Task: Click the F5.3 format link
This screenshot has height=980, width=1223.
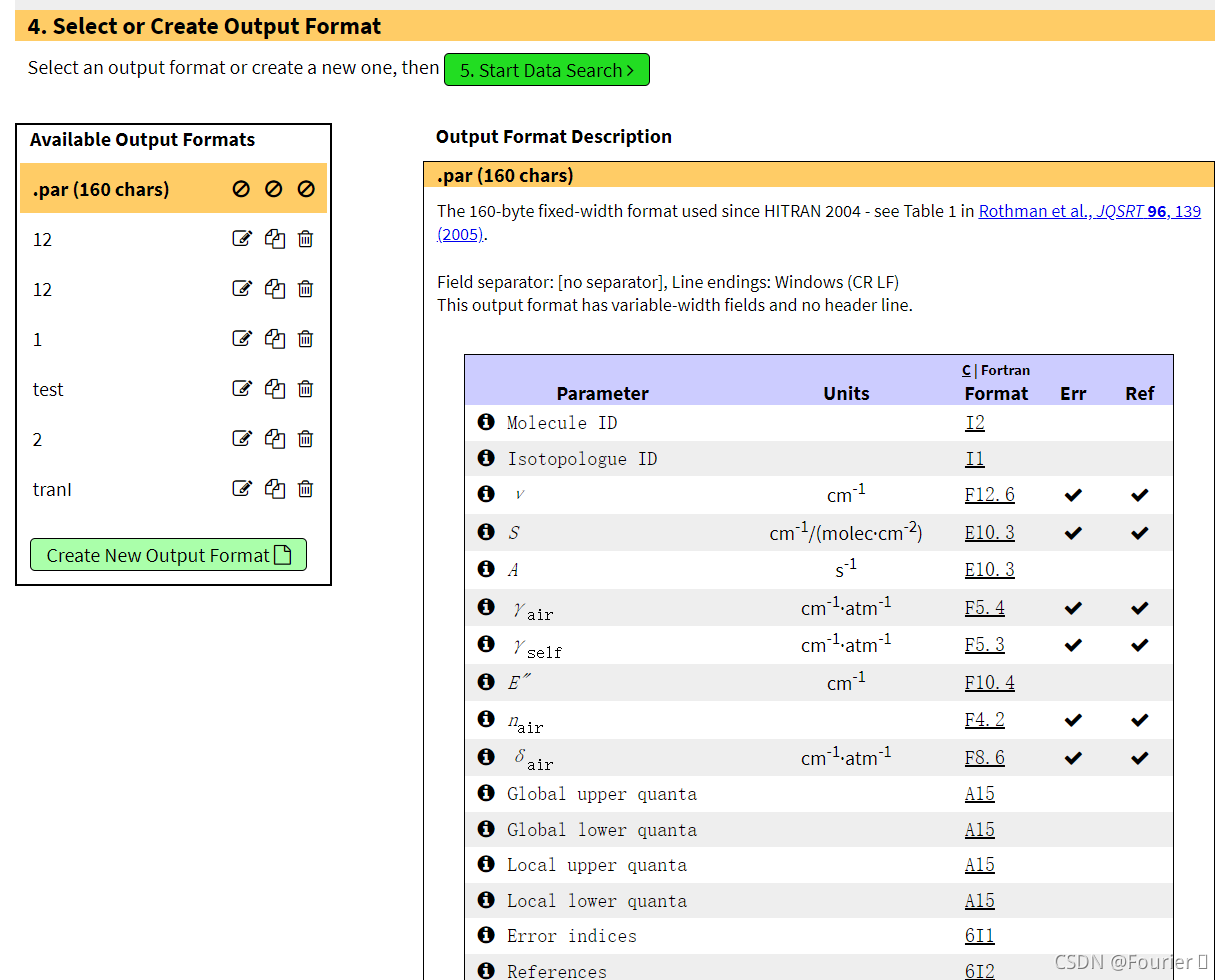Action: pos(985,644)
